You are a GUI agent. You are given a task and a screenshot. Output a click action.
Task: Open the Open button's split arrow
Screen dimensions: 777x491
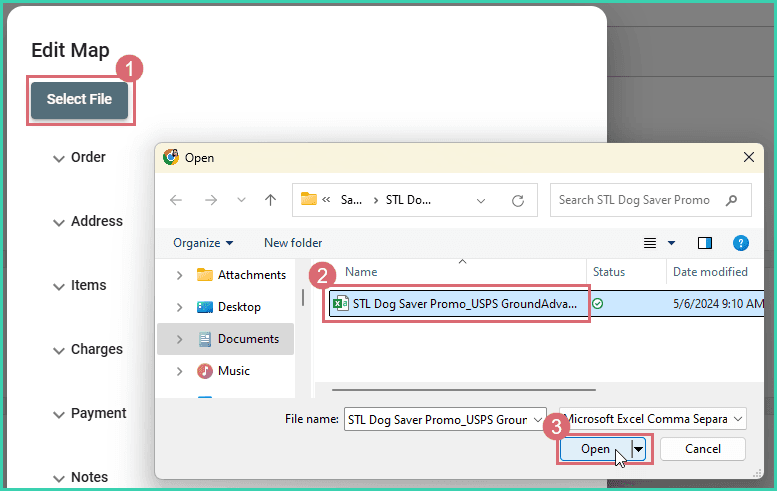(x=639, y=449)
